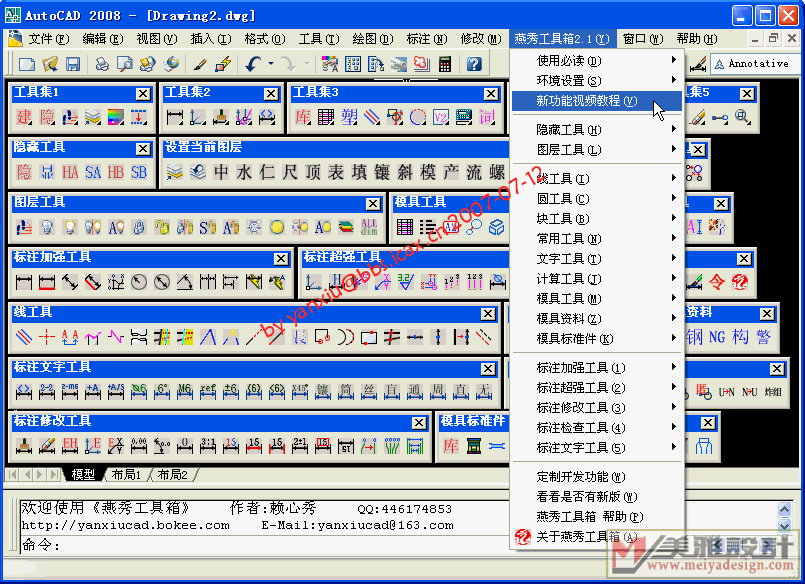Click the color palette properties icon in toolbar
The height and width of the screenshot is (584, 805).
pos(329,64)
